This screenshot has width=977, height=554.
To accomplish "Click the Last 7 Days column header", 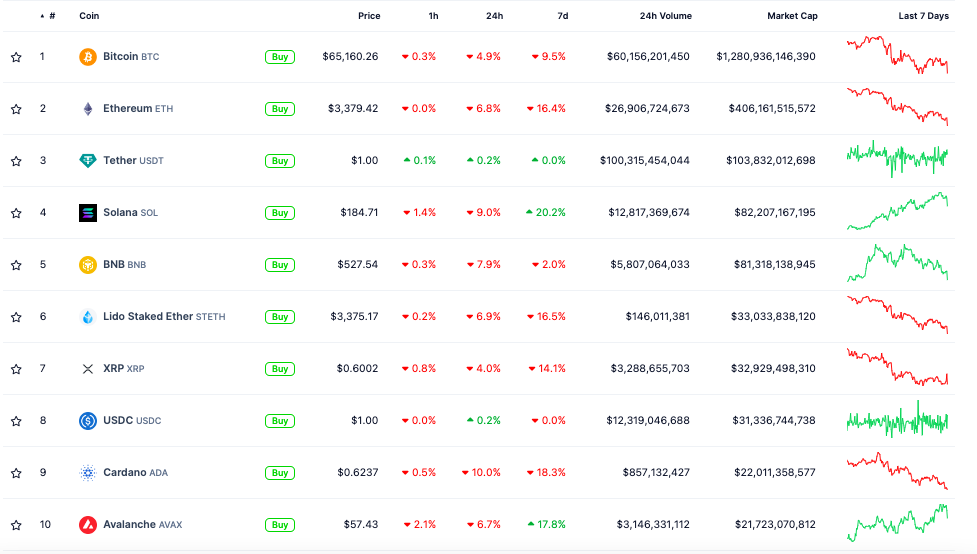I will 923,16.
